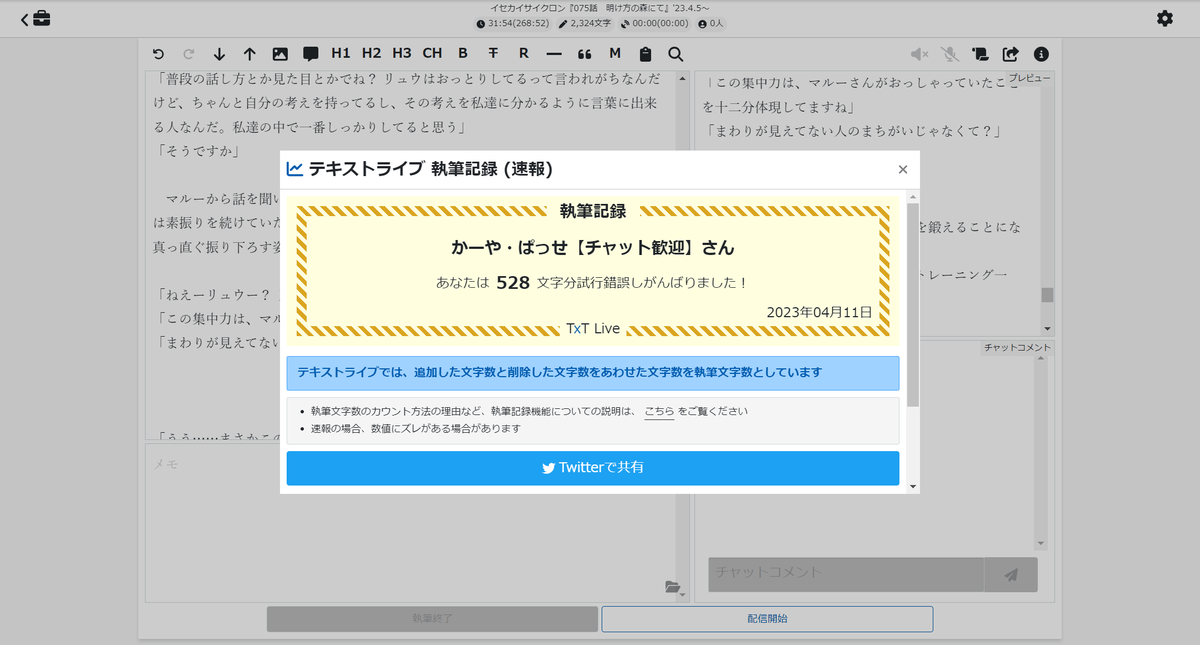Click the プレビュー label on preview pane
1200x645 pixels.
[x=1030, y=78]
